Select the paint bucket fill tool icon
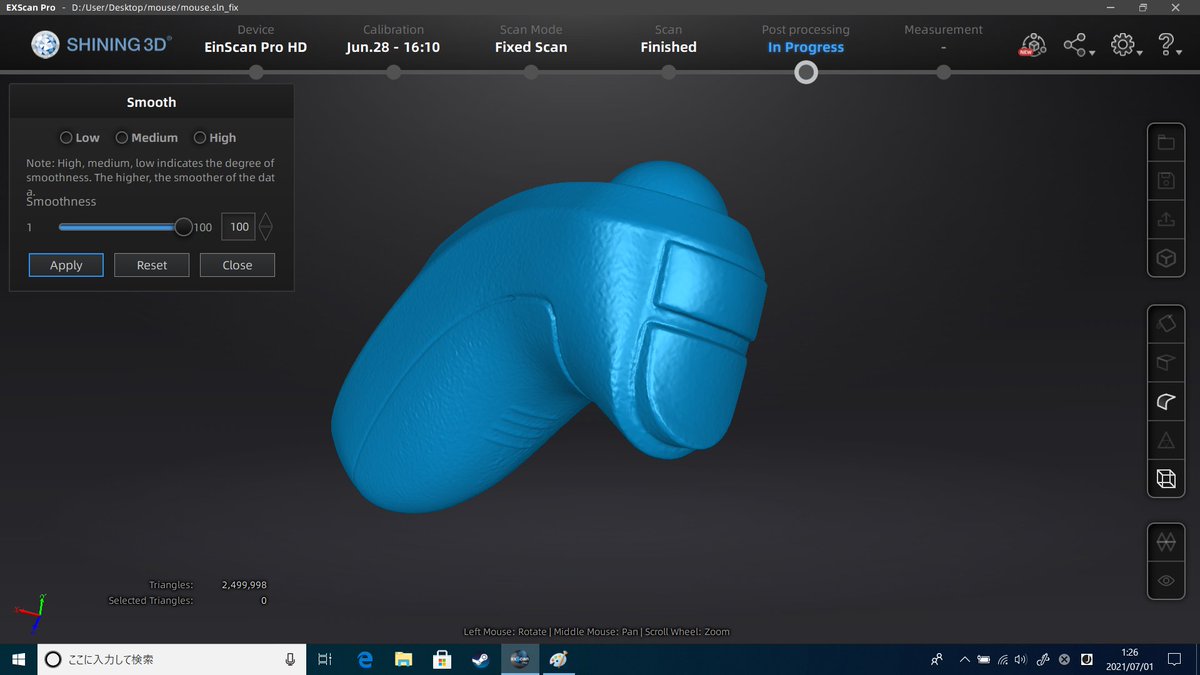 1165,324
